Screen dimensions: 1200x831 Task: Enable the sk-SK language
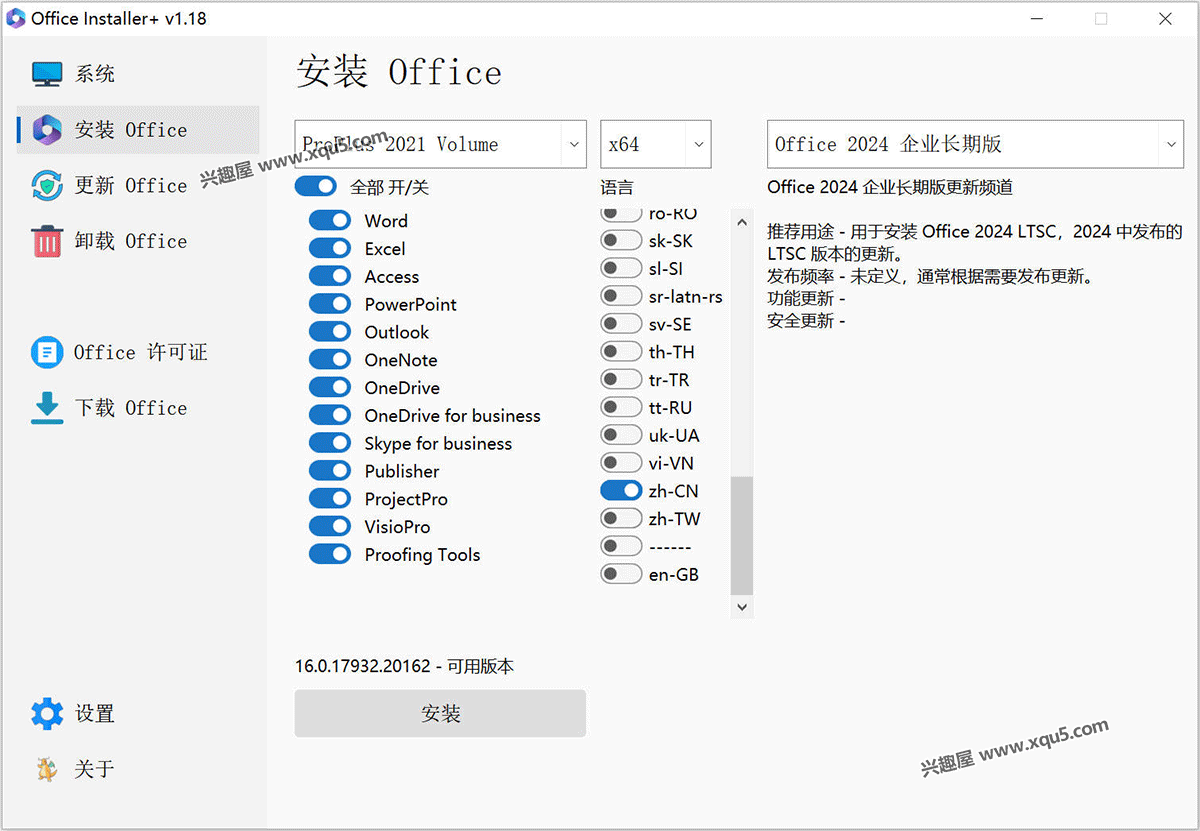[621, 241]
